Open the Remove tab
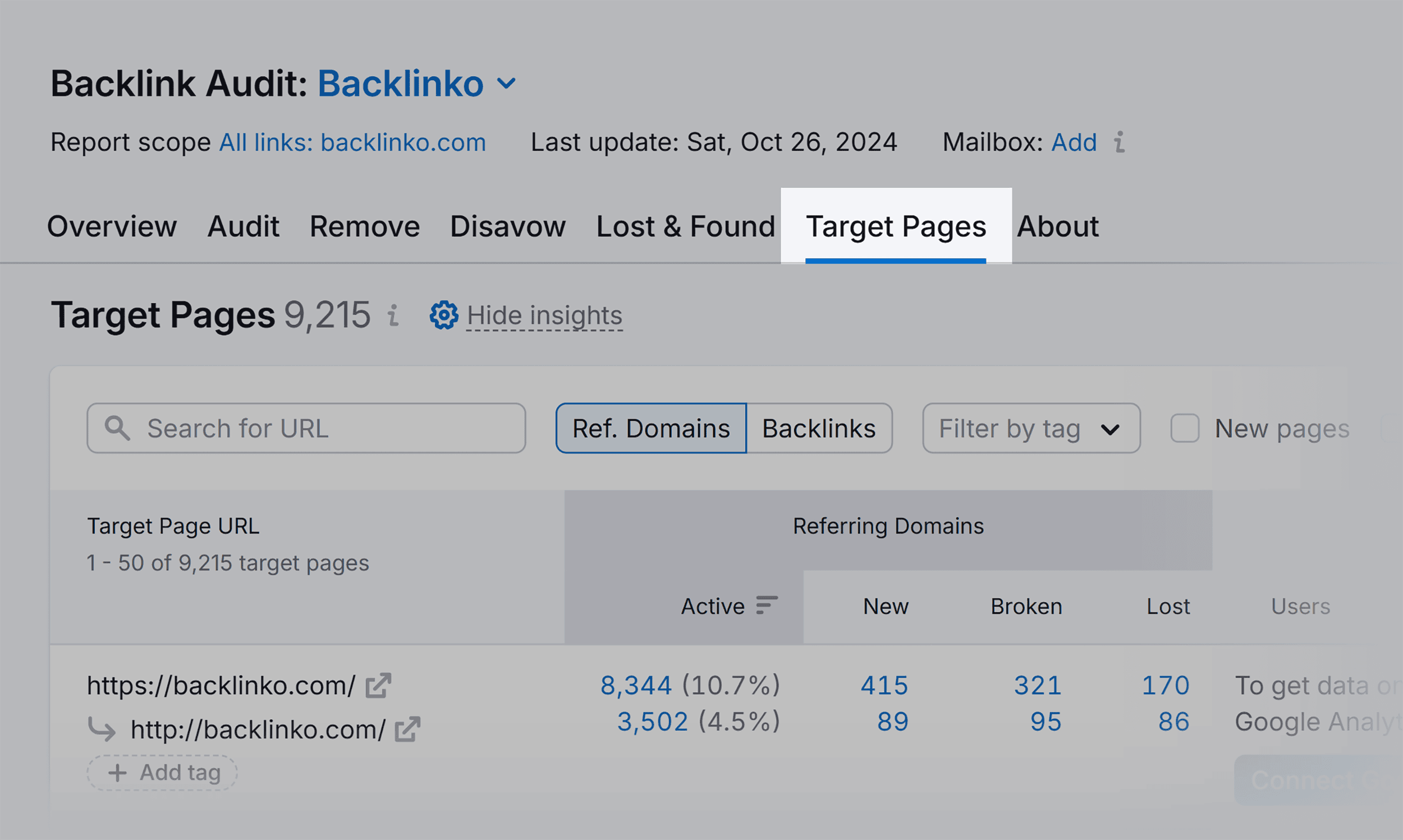 pos(365,227)
